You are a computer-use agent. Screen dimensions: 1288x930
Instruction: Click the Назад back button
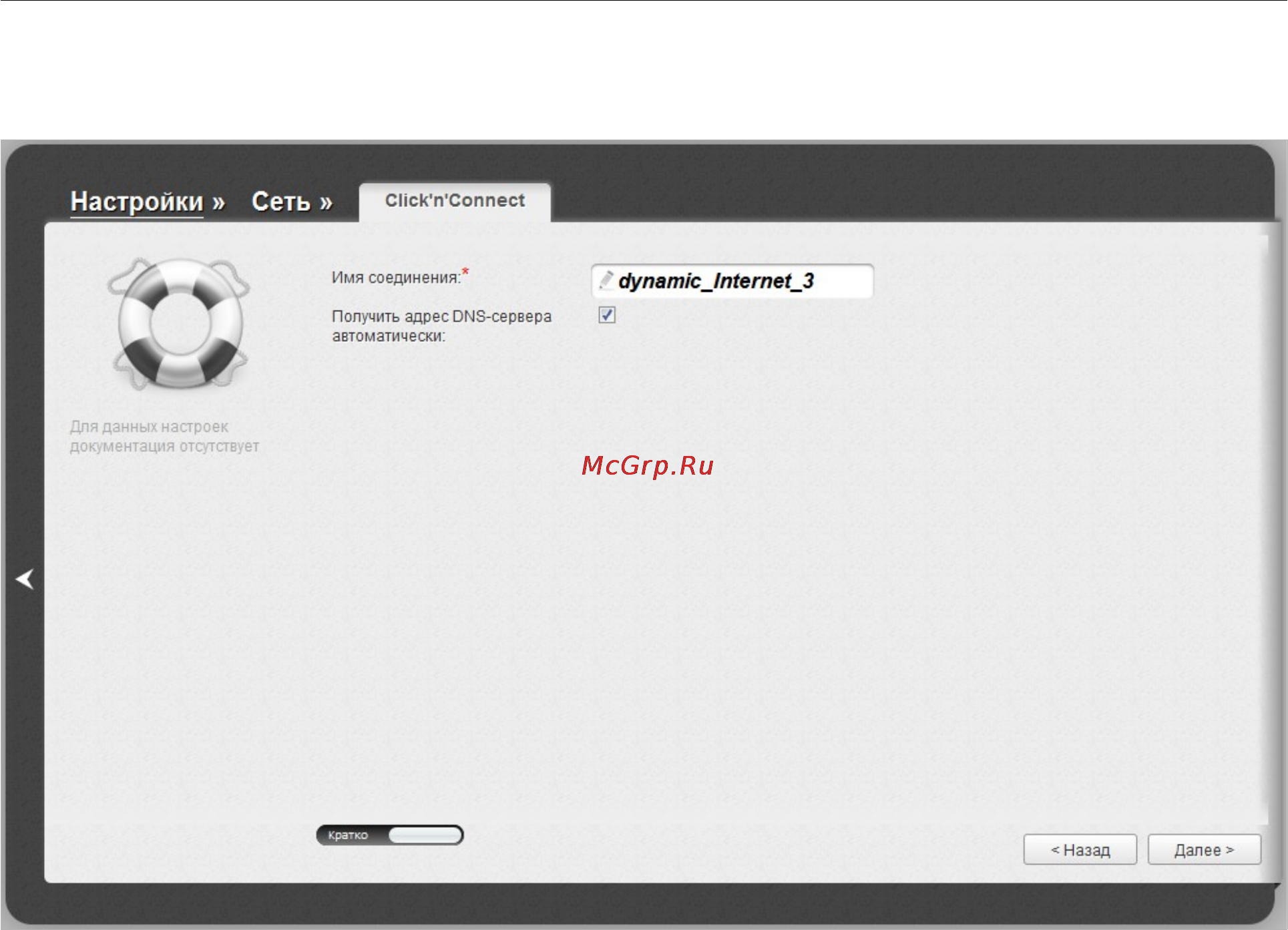point(1080,850)
